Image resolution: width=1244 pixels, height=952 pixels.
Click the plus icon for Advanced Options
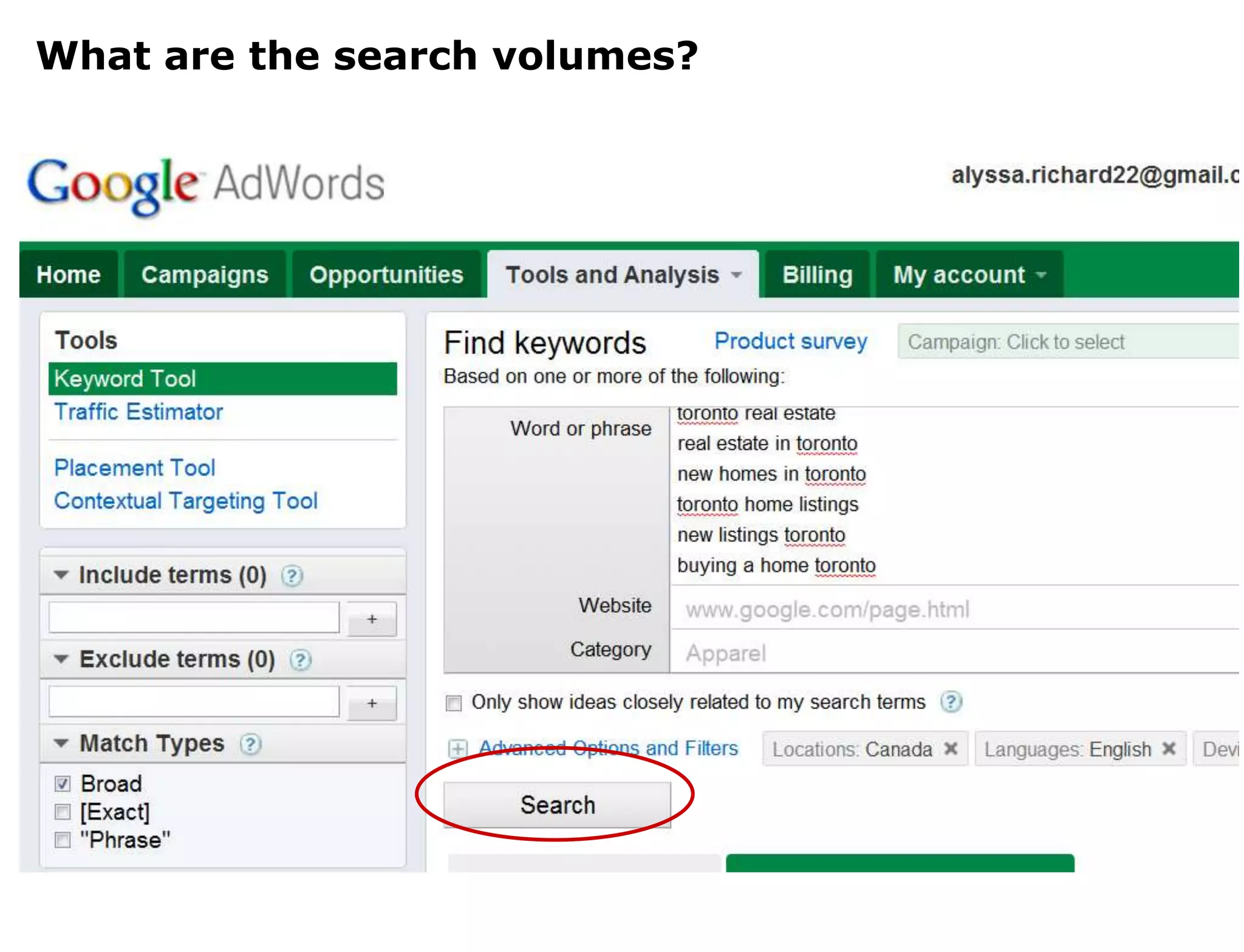(x=457, y=748)
